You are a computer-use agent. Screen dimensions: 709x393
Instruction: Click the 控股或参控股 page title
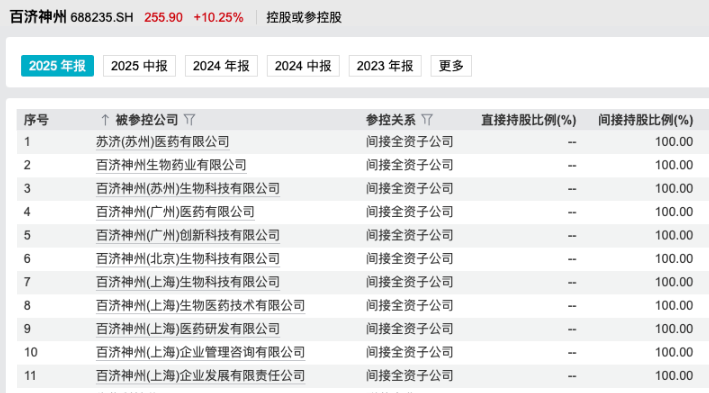(304, 18)
